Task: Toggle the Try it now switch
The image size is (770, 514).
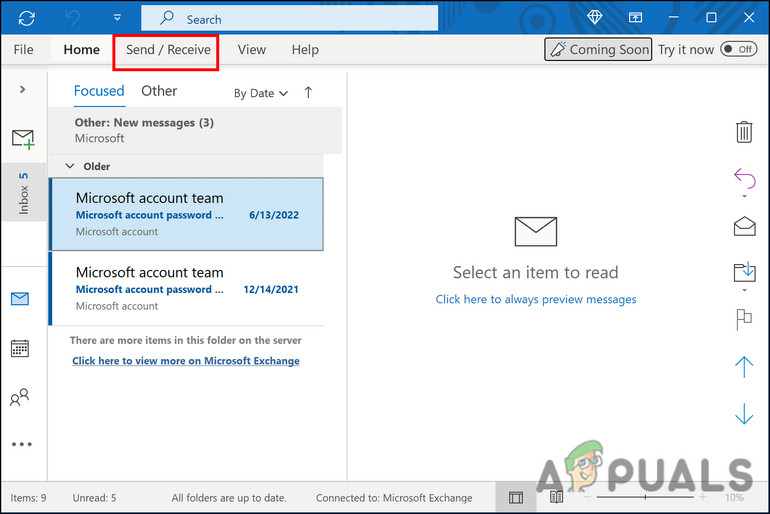Action: [739, 49]
